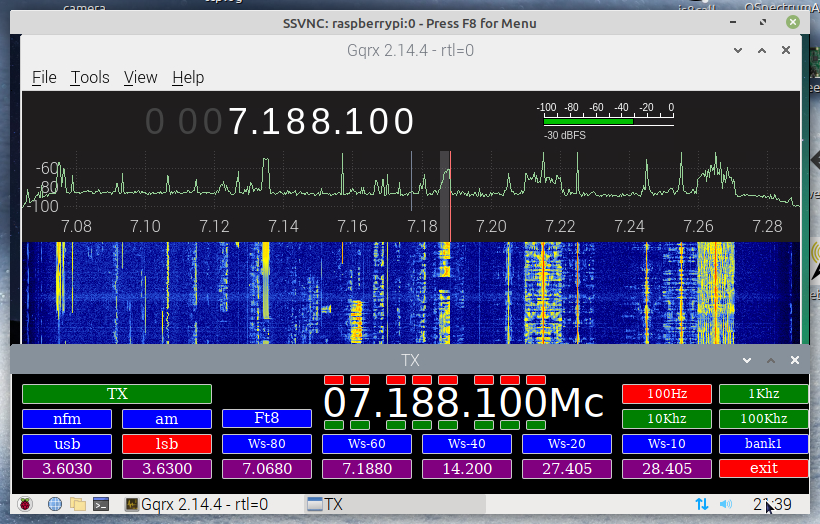
Task: Tune to the 28.405 memory frequency
Action: (667, 469)
